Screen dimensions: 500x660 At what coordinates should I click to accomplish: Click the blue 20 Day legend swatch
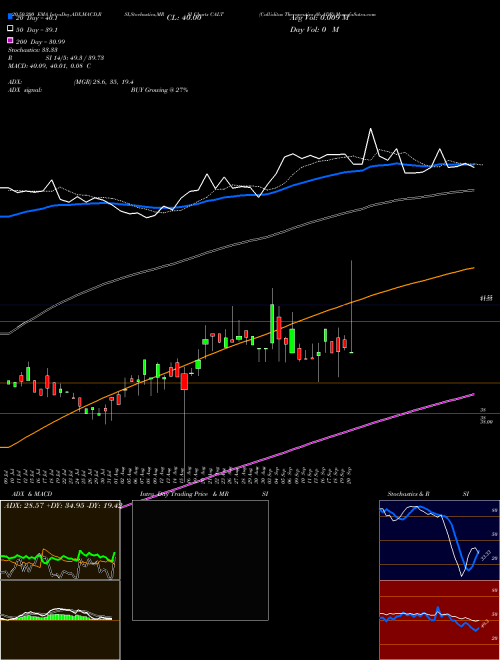(11, 16)
